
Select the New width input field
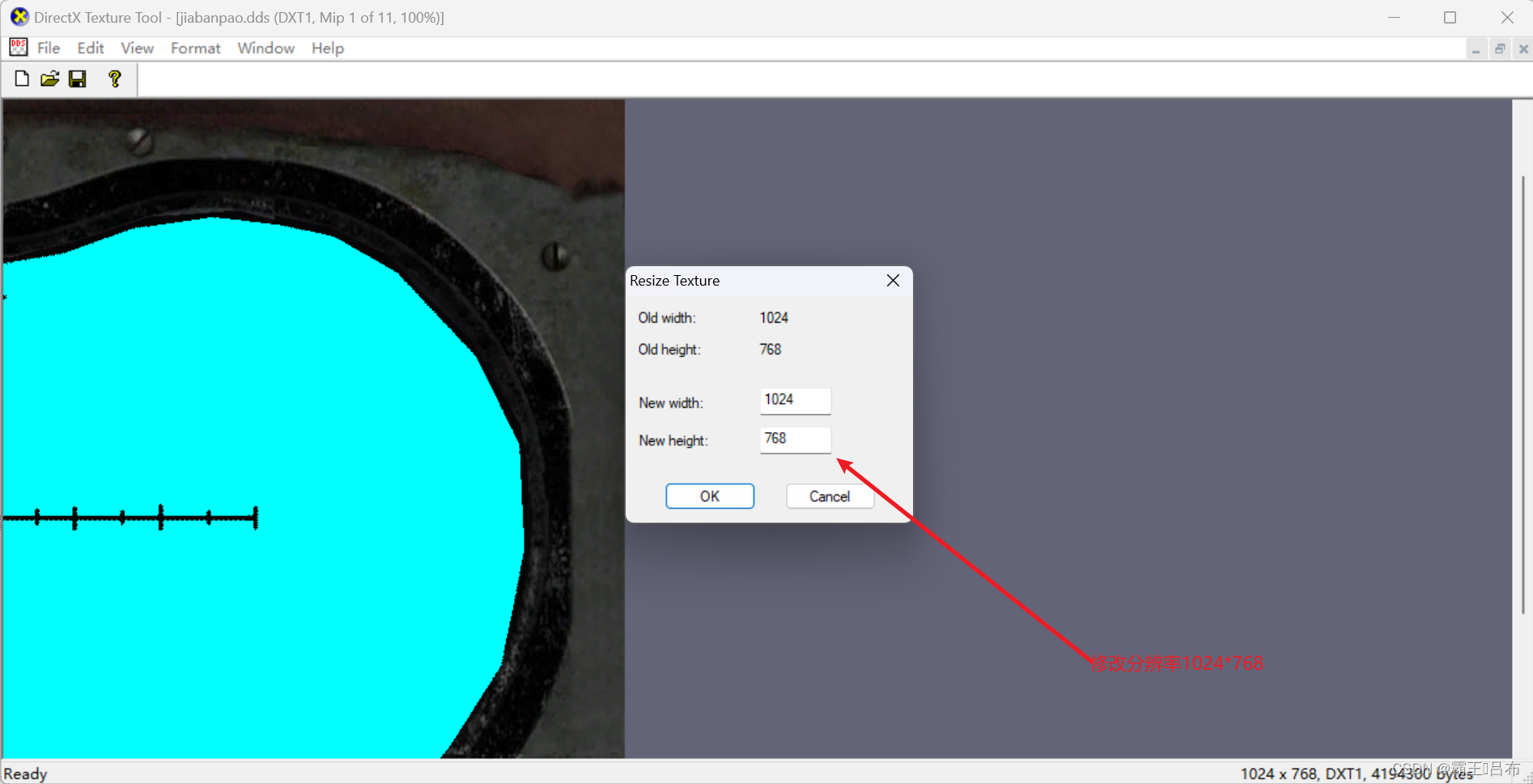click(x=794, y=400)
